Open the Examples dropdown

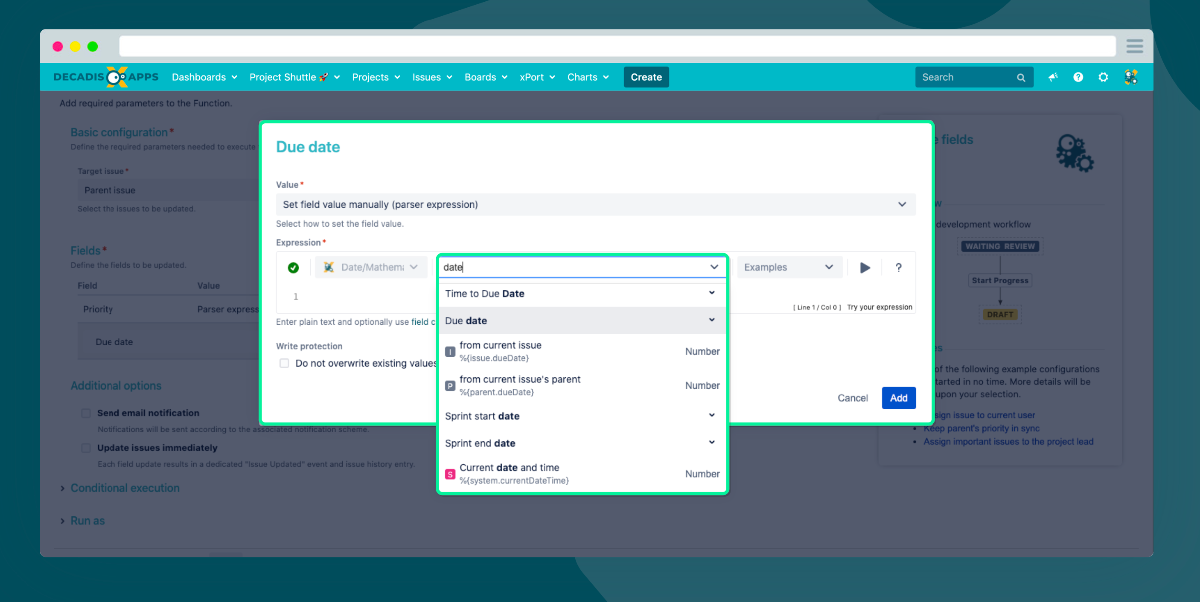coord(789,267)
